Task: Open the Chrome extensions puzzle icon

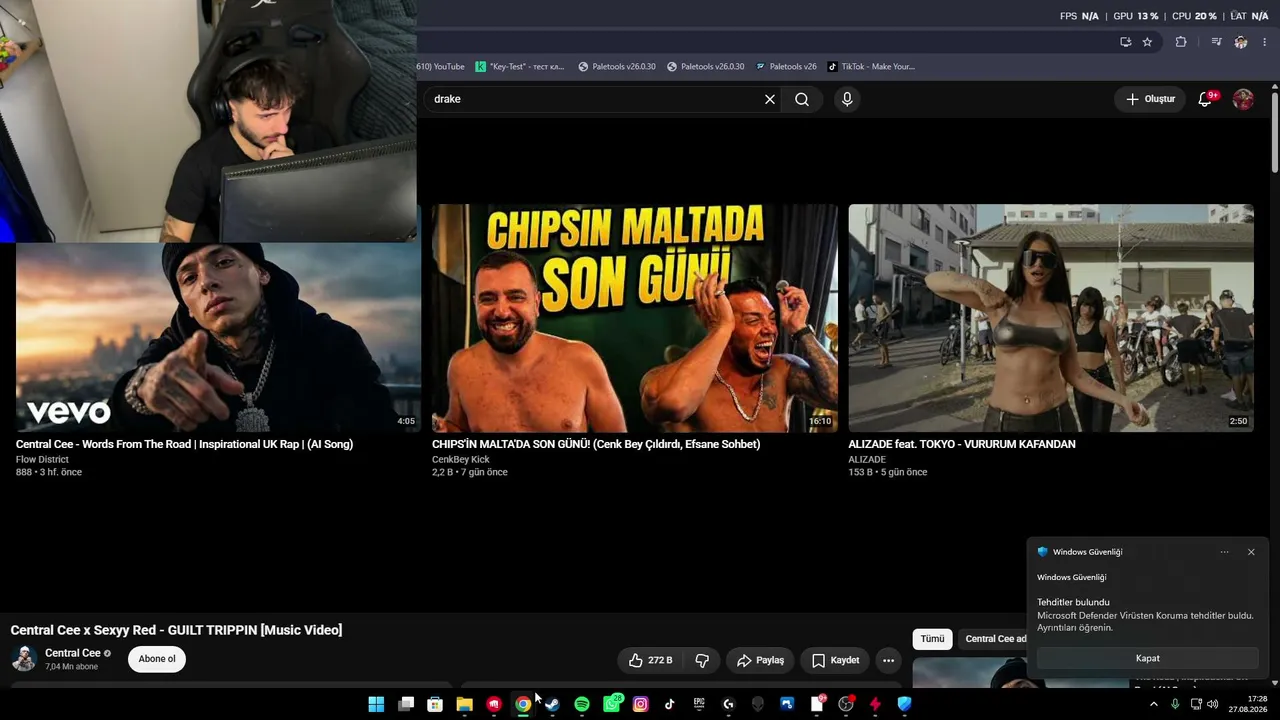Action: coord(1181,42)
